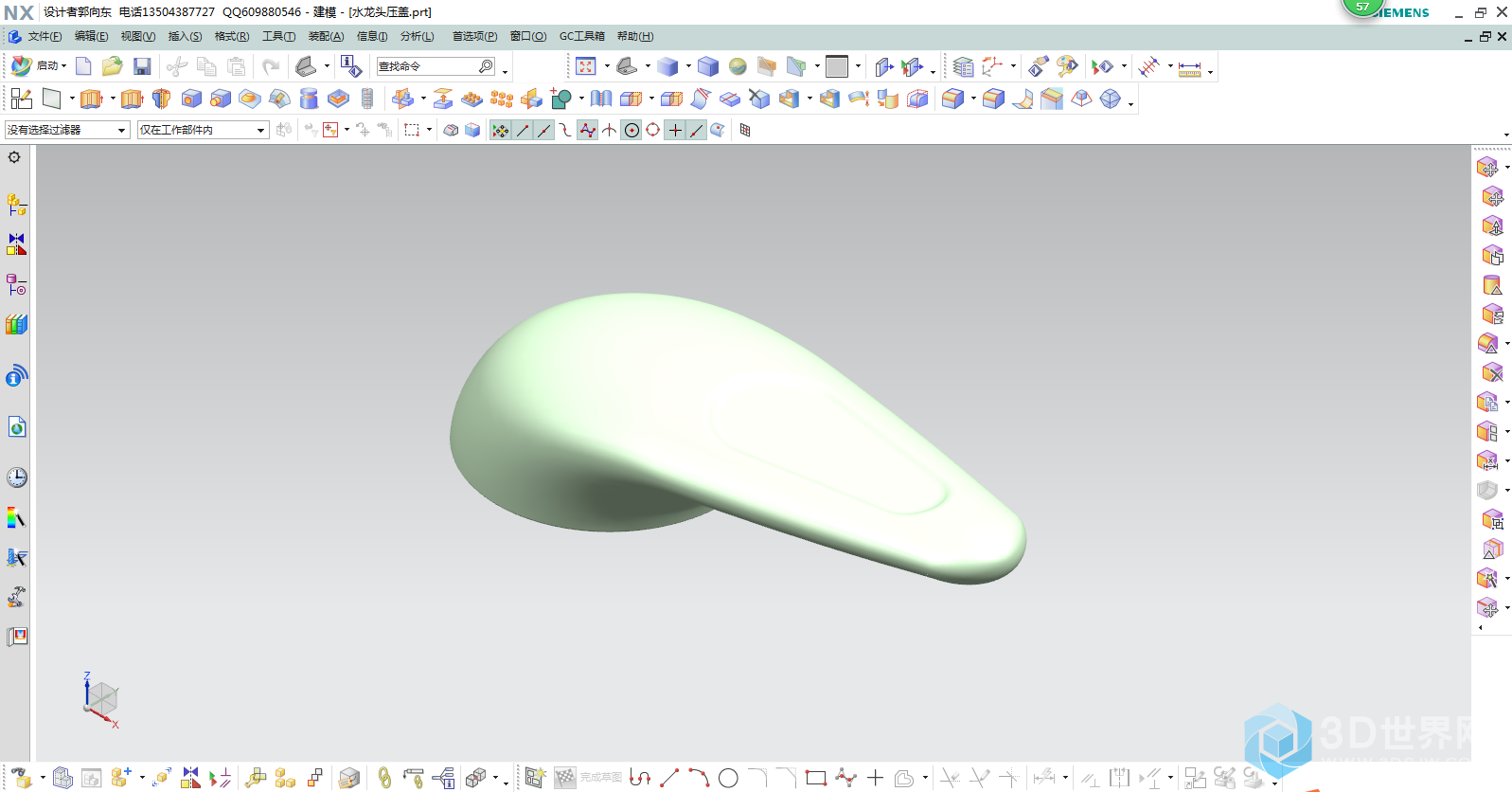Select the Revolve feature icon
1512x792 pixels.
pos(162,99)
